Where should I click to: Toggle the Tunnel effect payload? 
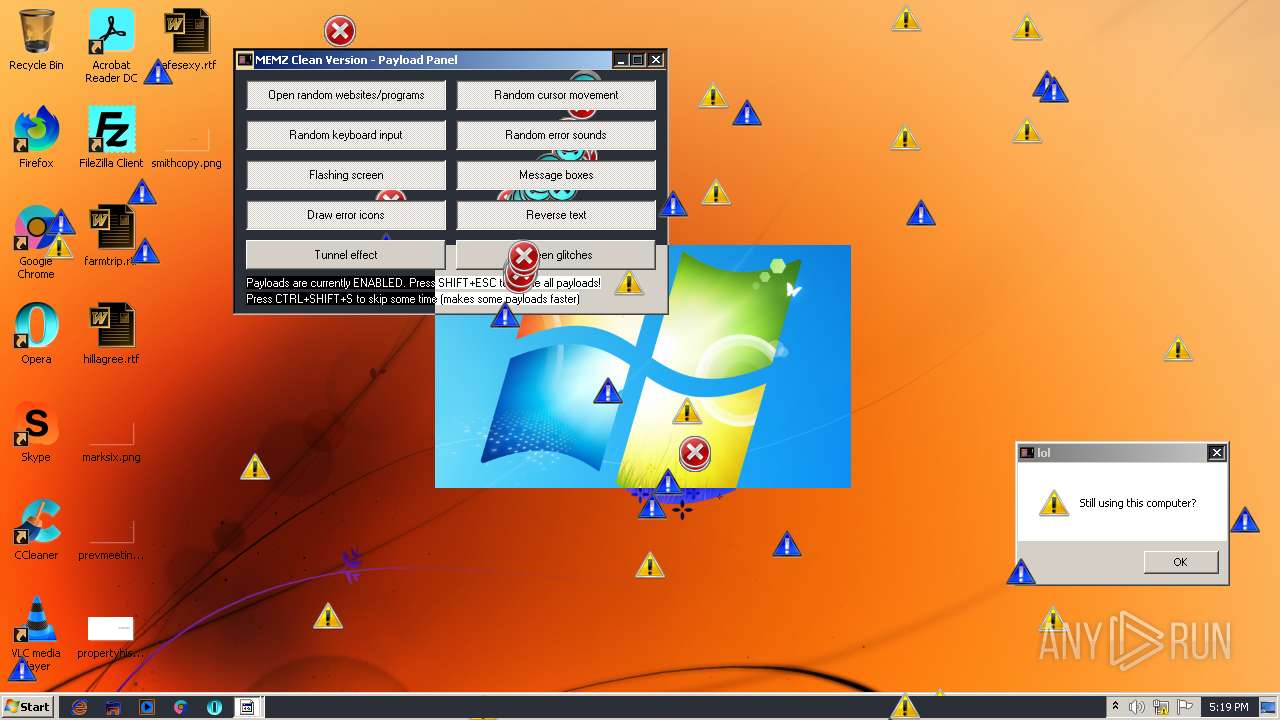(346, 255)
